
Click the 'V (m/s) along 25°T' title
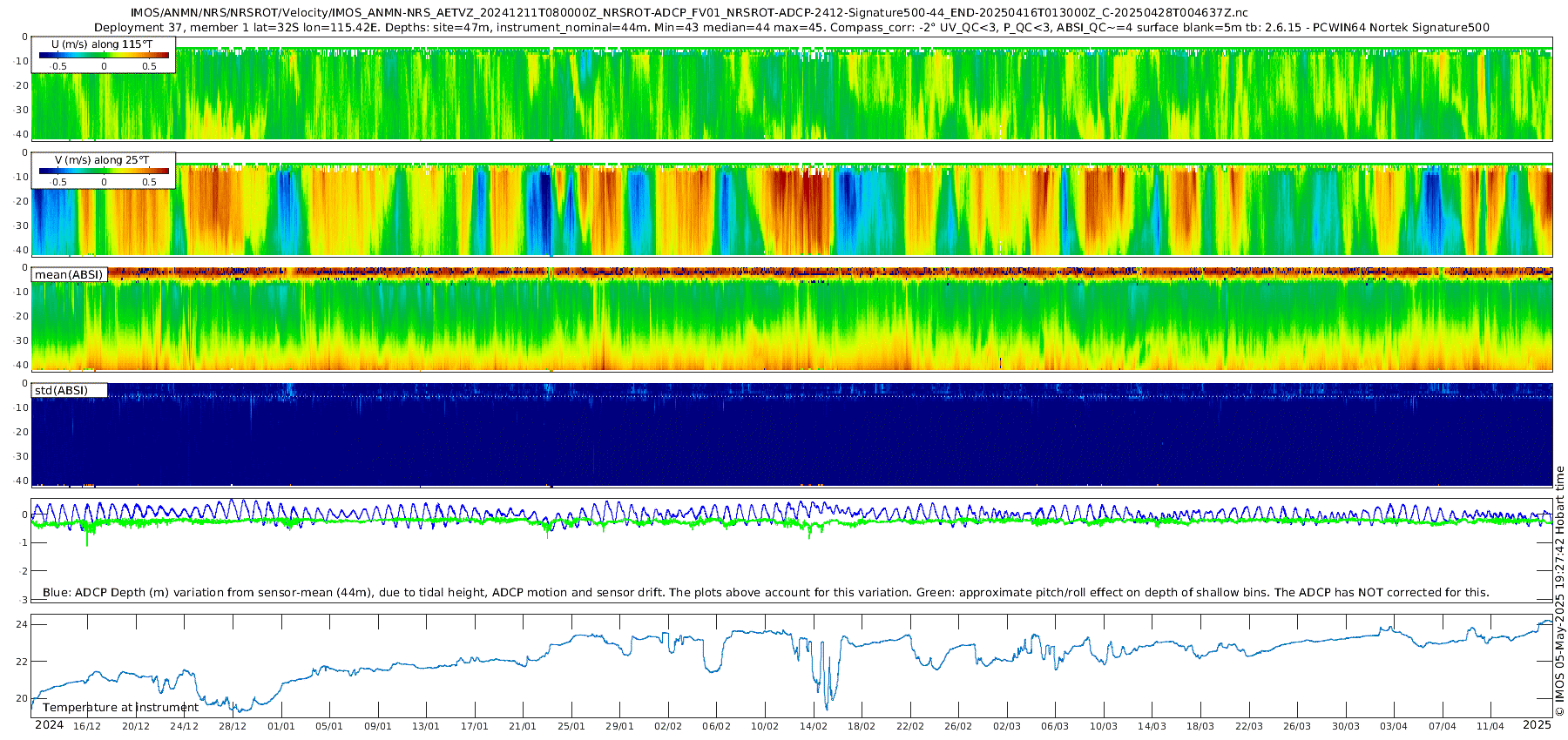pos(102,160)
